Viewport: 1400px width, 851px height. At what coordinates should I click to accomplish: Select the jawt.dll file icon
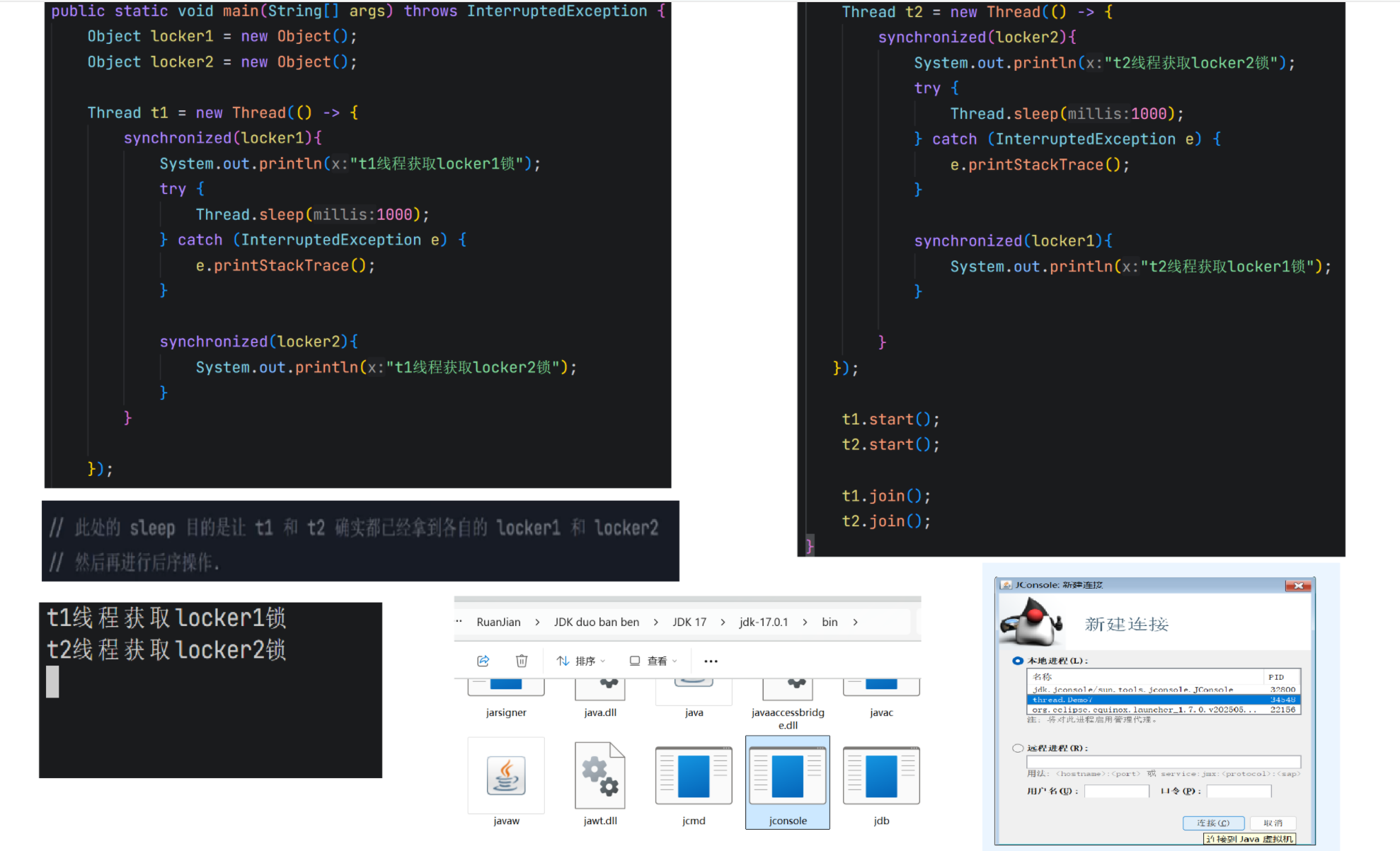tap(599, 776)
